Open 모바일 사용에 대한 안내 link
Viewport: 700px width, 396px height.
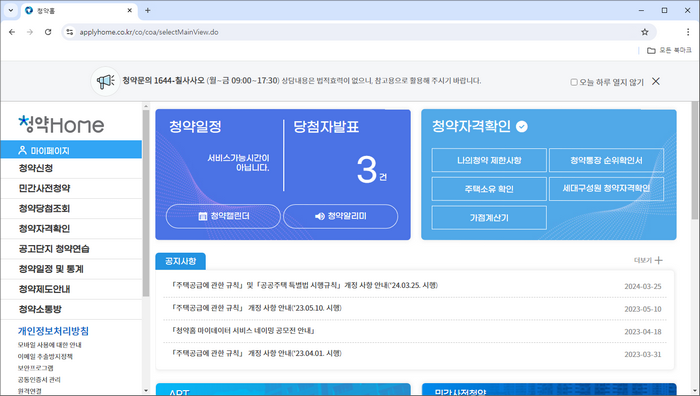click(x=50, y=345)
